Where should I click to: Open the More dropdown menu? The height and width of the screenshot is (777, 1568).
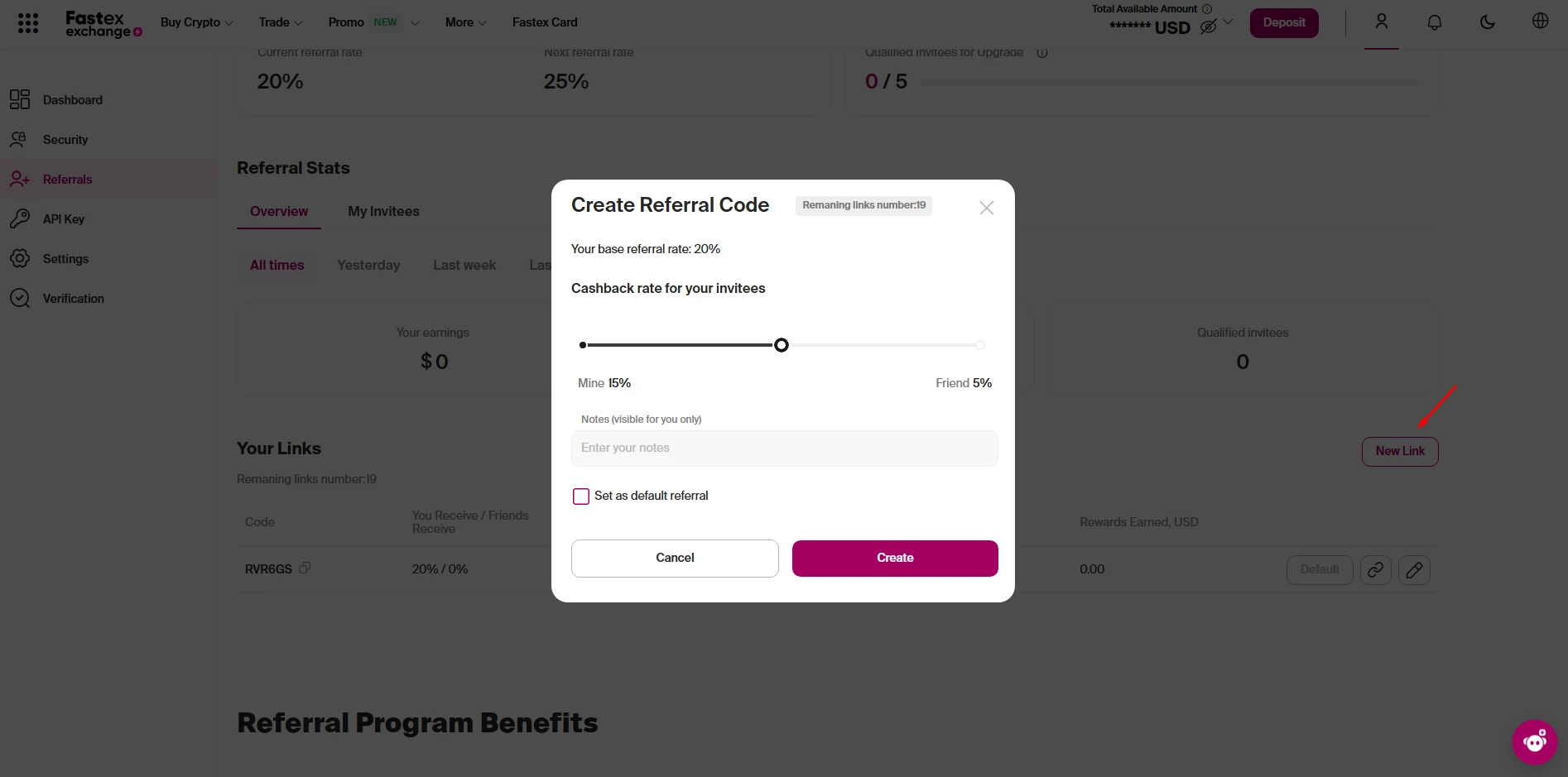(465, 22)
